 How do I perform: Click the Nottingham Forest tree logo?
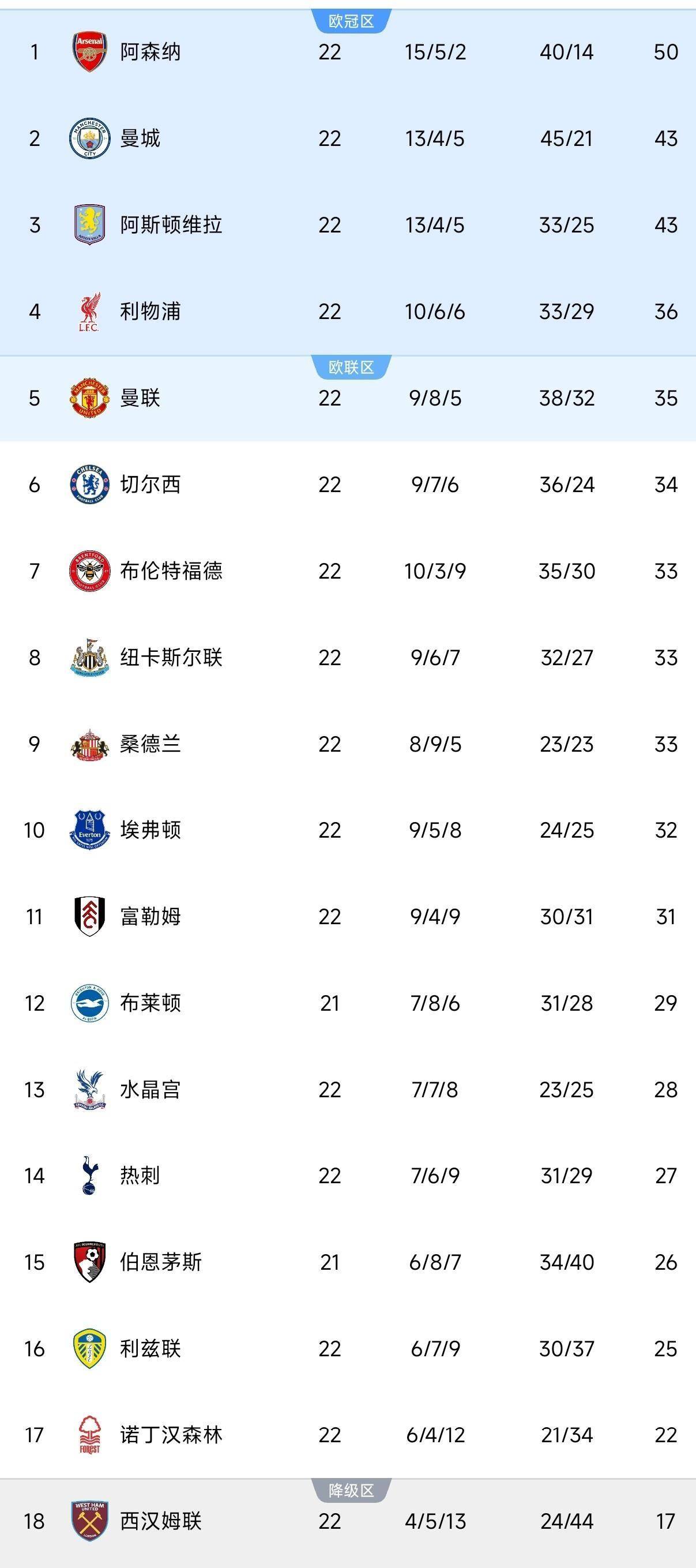click(x=89, y=1435)
